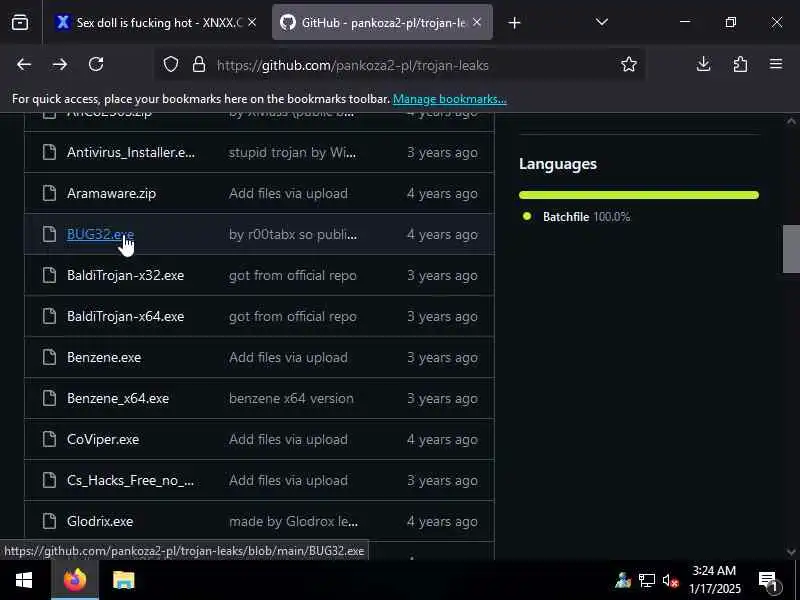Open the Glodrix.exe file entry
This screenshot has width=800, height=600.
point(100,521)
